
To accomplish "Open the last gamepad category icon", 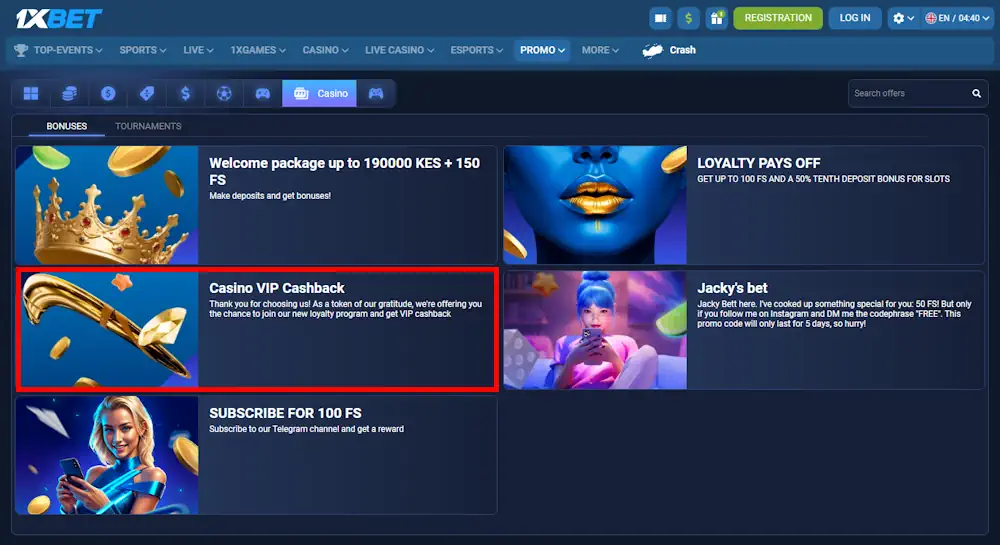I will [376, 93].
